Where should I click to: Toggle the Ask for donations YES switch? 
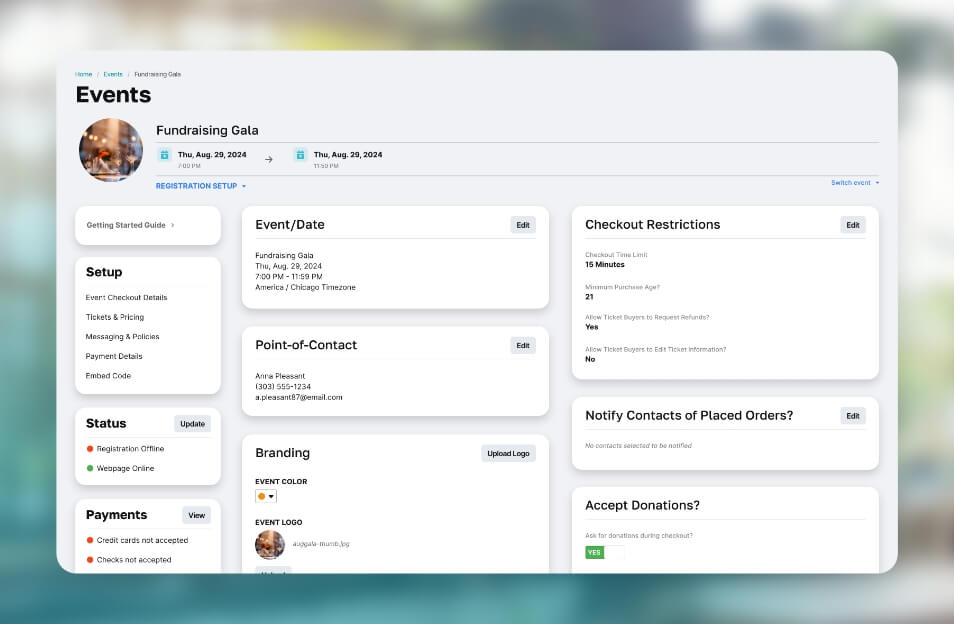(x=604, y=552)
